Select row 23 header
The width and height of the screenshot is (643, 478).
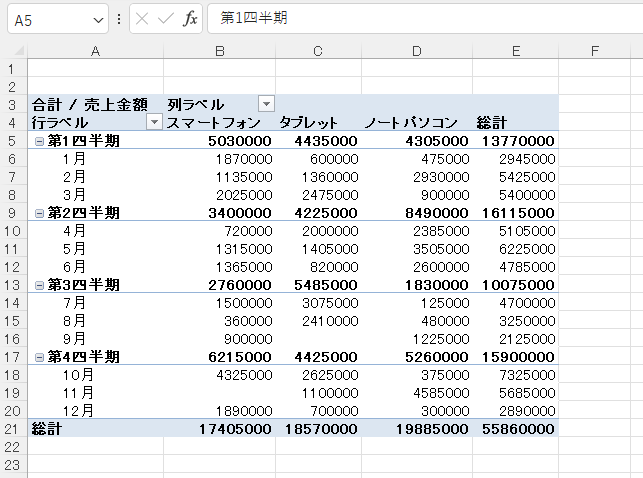[x=12, y=465]
